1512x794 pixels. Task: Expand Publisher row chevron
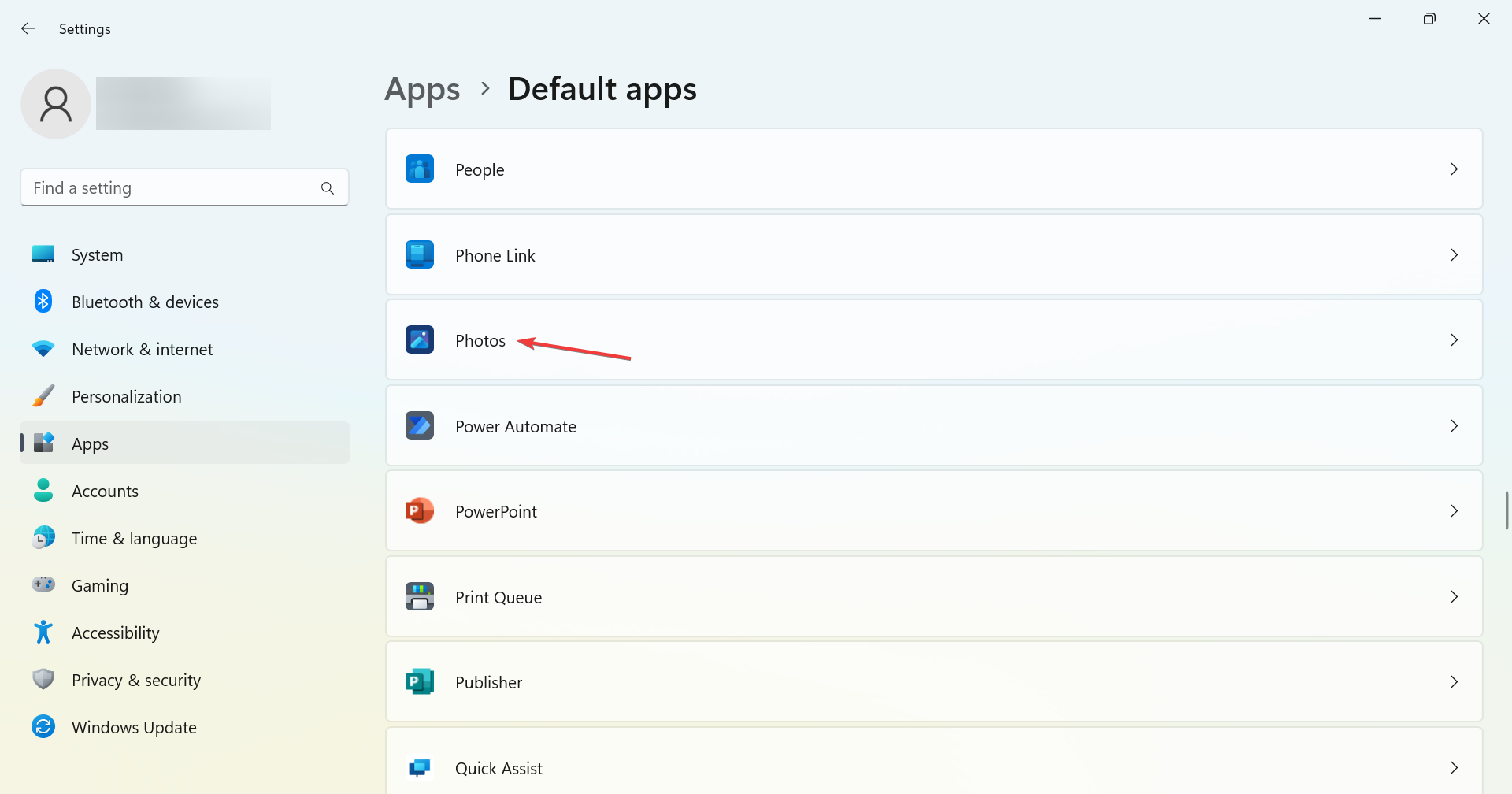coord(1454,681)
